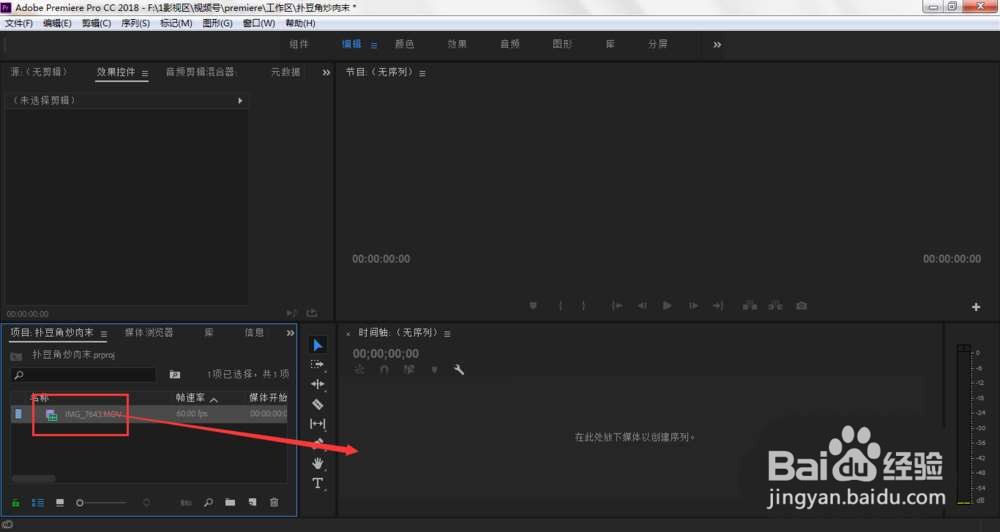Switch to the Color workspace
Image resolution: width=1000 pixels, height=532 pixels.
(x=404, y=44)
